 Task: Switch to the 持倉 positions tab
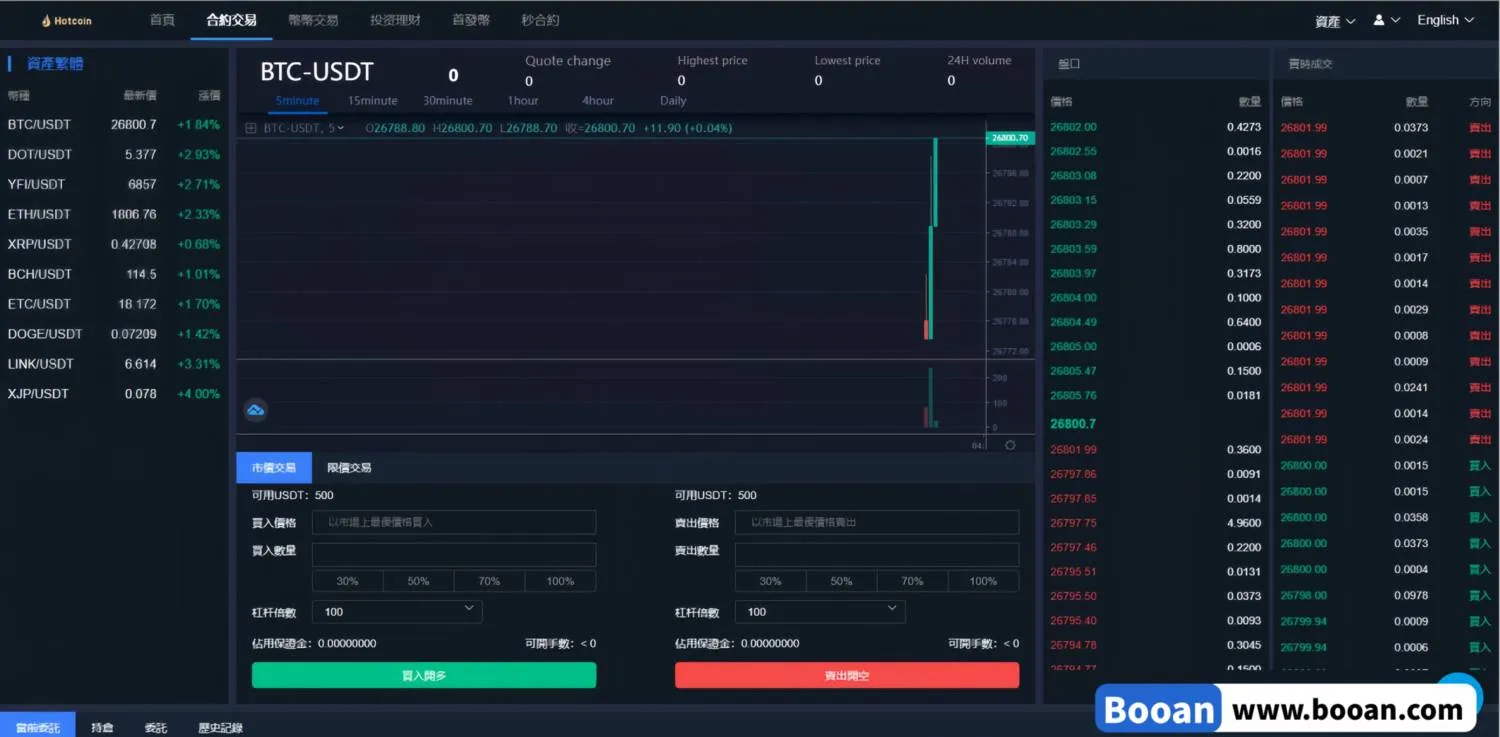(102, 727)
